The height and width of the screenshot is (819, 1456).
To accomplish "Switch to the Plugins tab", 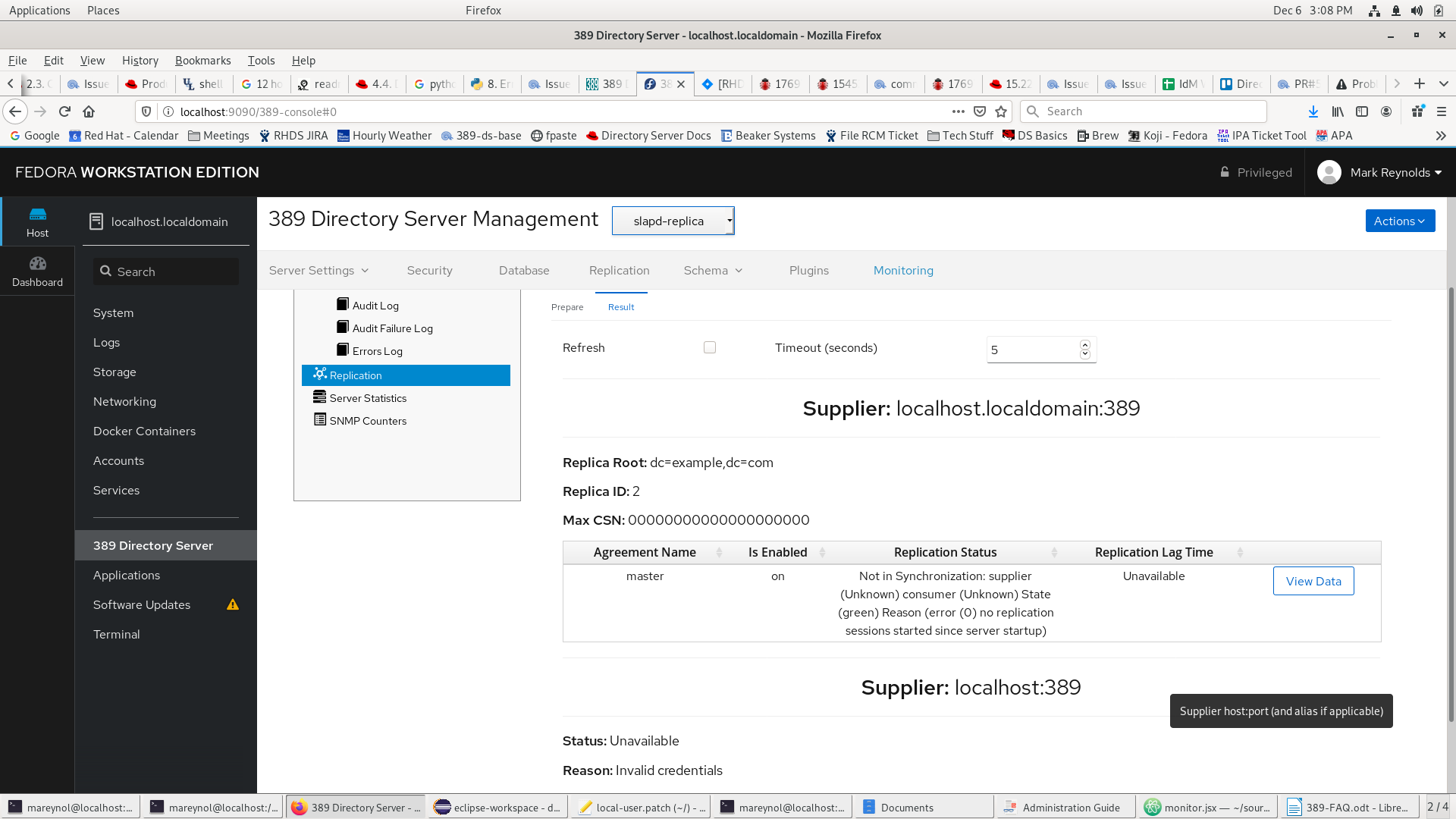I will (x=808, y=271).
